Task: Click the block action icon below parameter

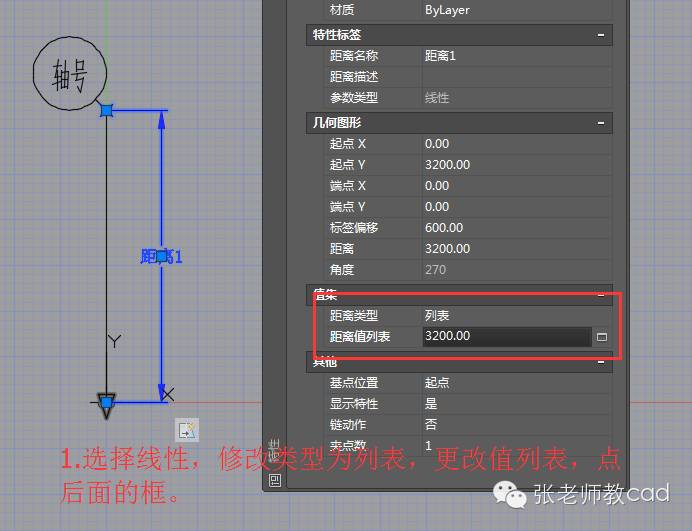Action: (x=187, y=430)
